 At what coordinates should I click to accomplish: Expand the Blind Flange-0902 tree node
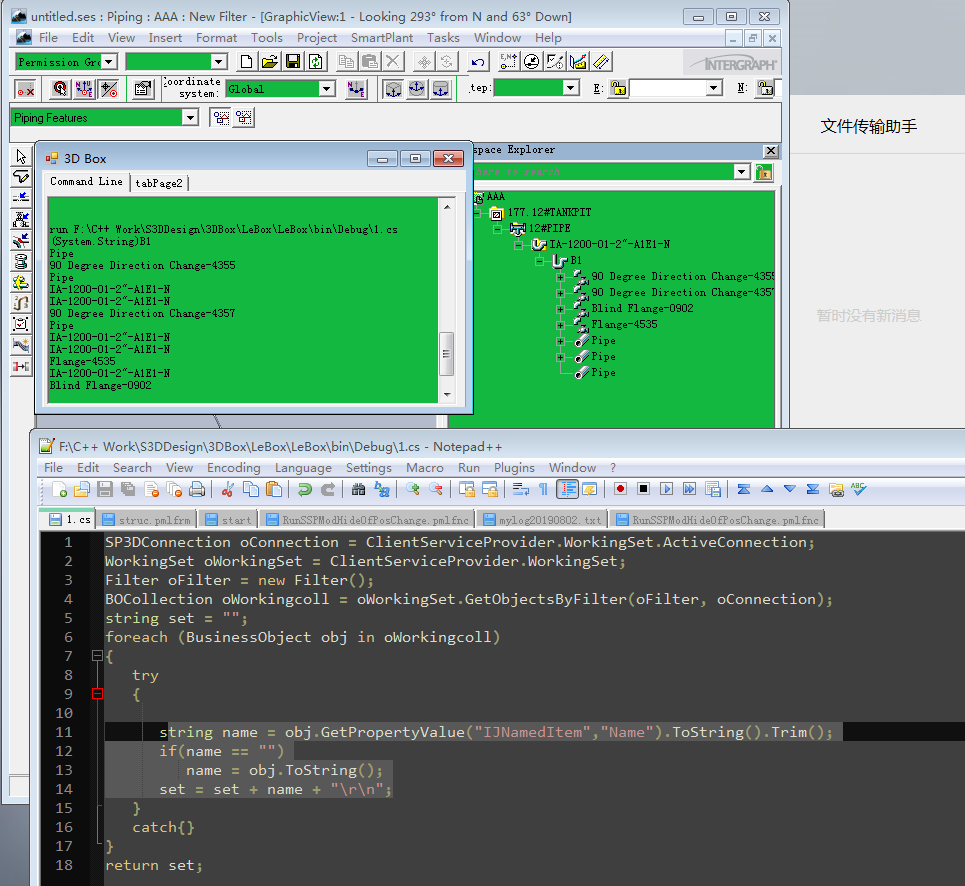click(x=560, y=309)
